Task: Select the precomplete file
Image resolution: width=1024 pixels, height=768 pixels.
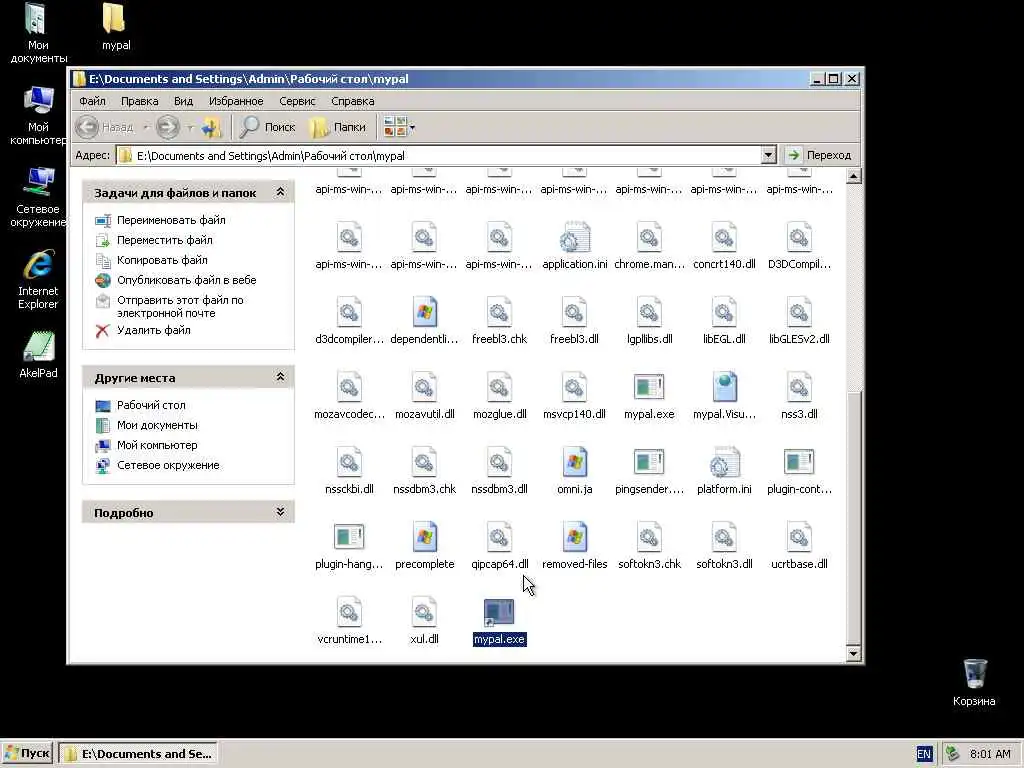Action: coord(424,547)
